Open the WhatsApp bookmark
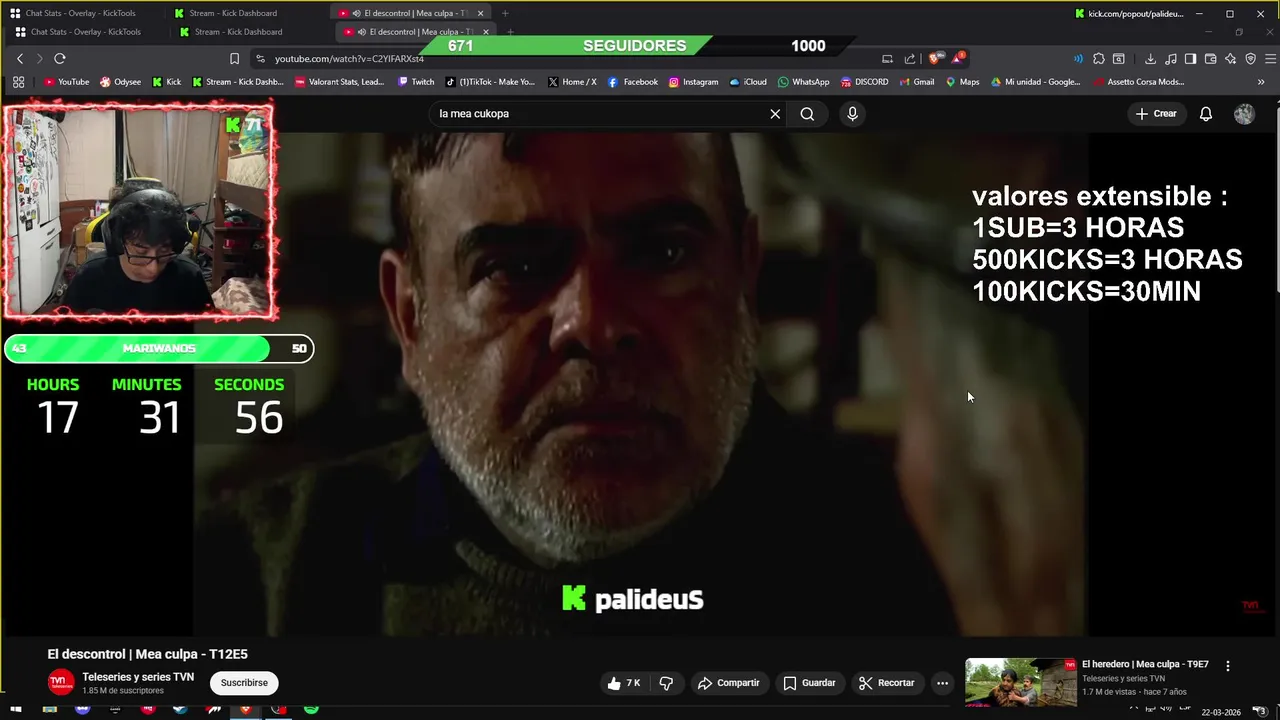 (803, 82)
